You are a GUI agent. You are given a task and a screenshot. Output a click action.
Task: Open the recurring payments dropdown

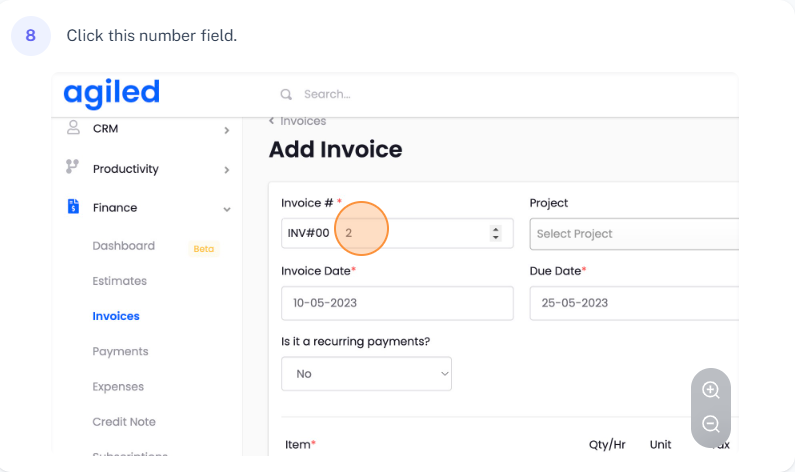point(366,374)
